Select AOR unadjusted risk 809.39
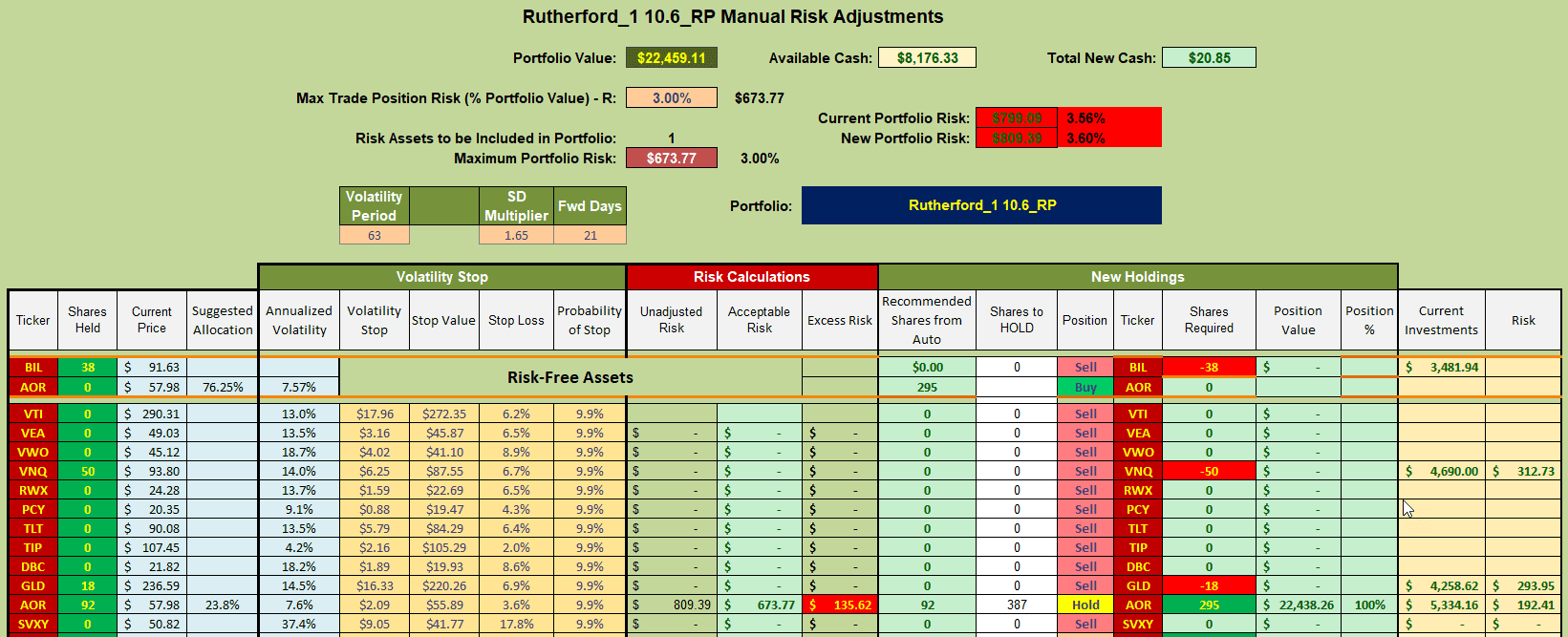This screenshot has height=637, width=1568. (672, 605)
